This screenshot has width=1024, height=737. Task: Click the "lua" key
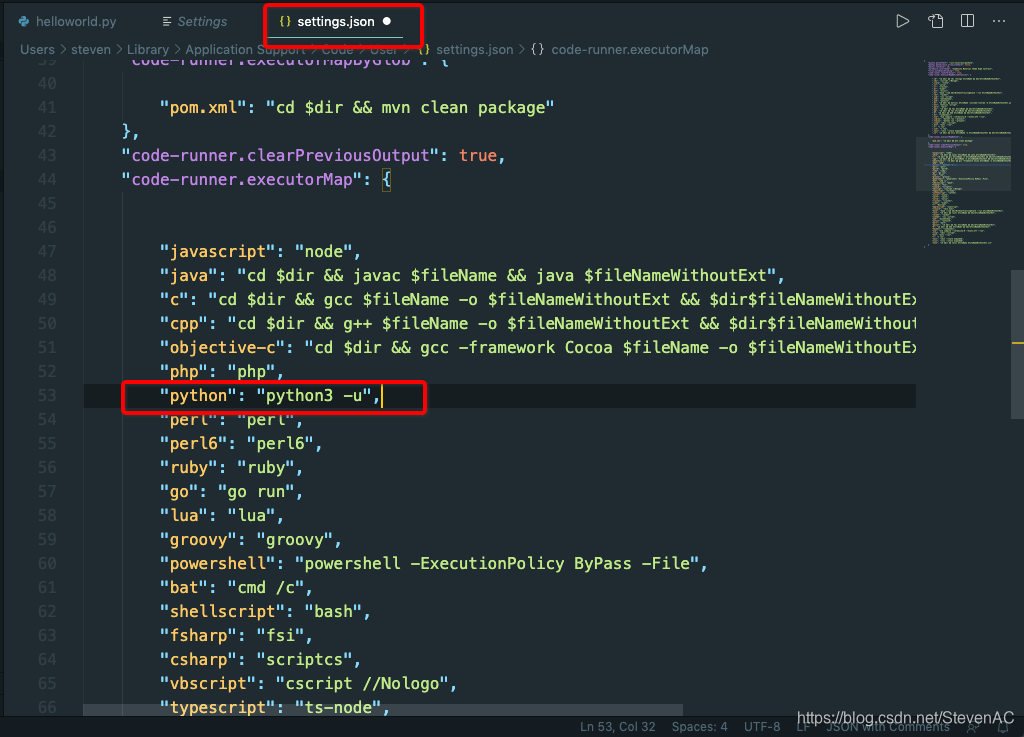[184, 516]
